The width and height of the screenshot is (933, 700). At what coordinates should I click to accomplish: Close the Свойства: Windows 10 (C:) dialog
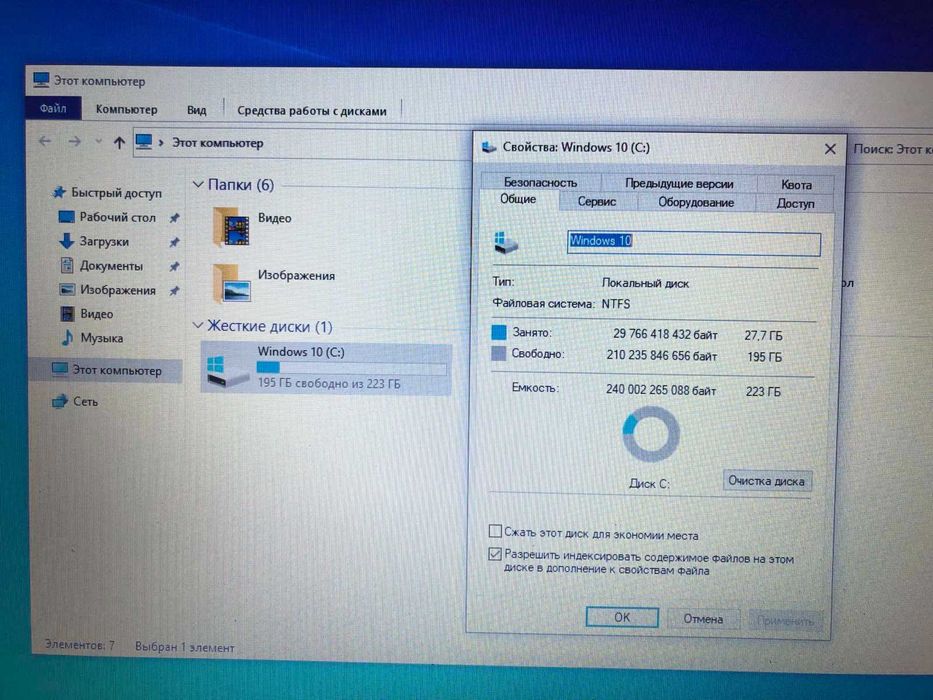click(x=830, y=149)
